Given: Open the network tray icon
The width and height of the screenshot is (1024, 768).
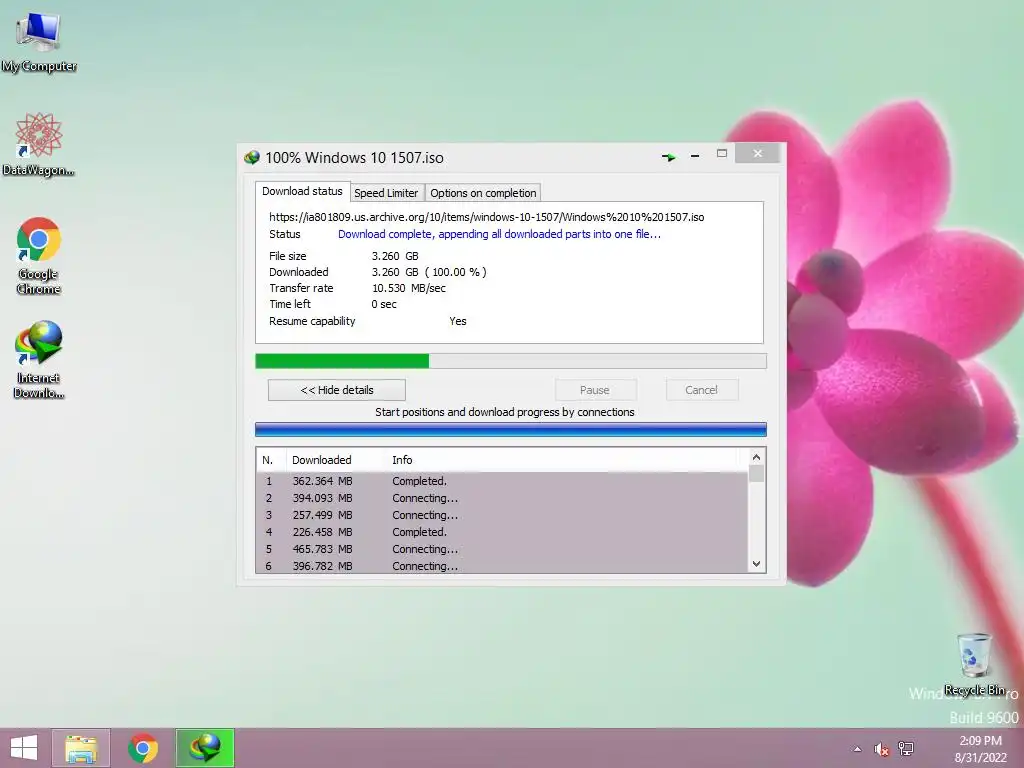Looking at the screenshot, I should click(906, 749).
